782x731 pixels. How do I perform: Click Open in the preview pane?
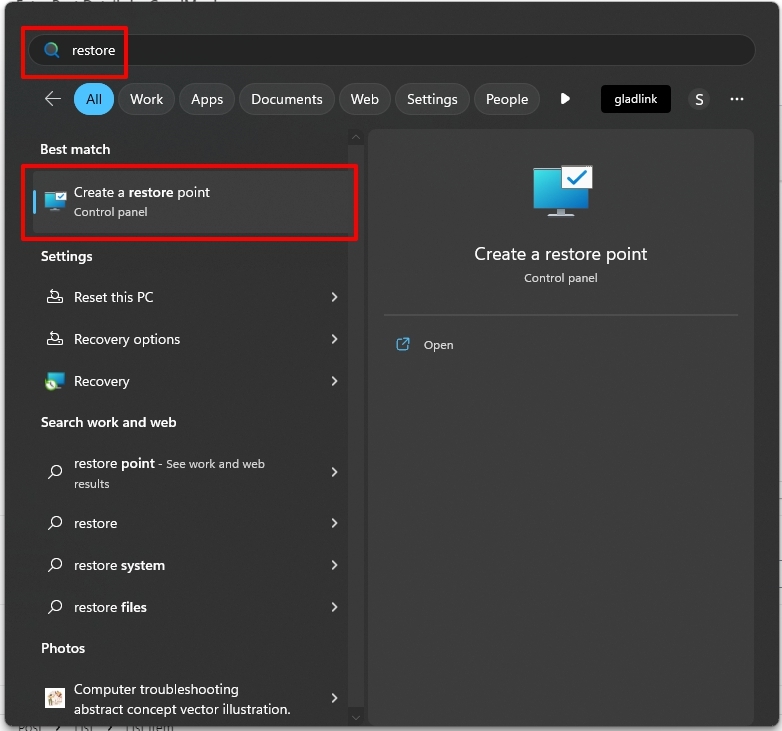tap(438, 345)
